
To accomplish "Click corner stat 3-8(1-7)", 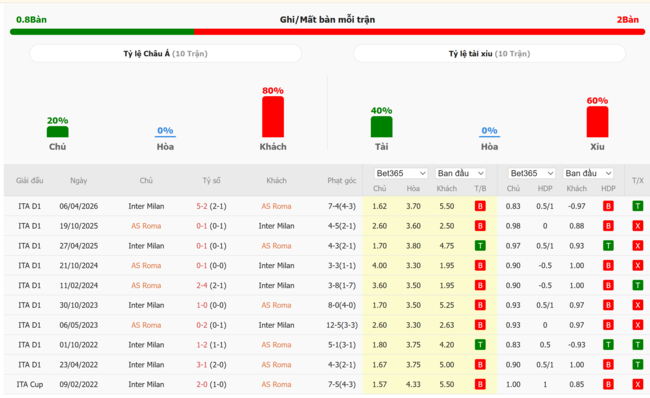I will (342, 285).
